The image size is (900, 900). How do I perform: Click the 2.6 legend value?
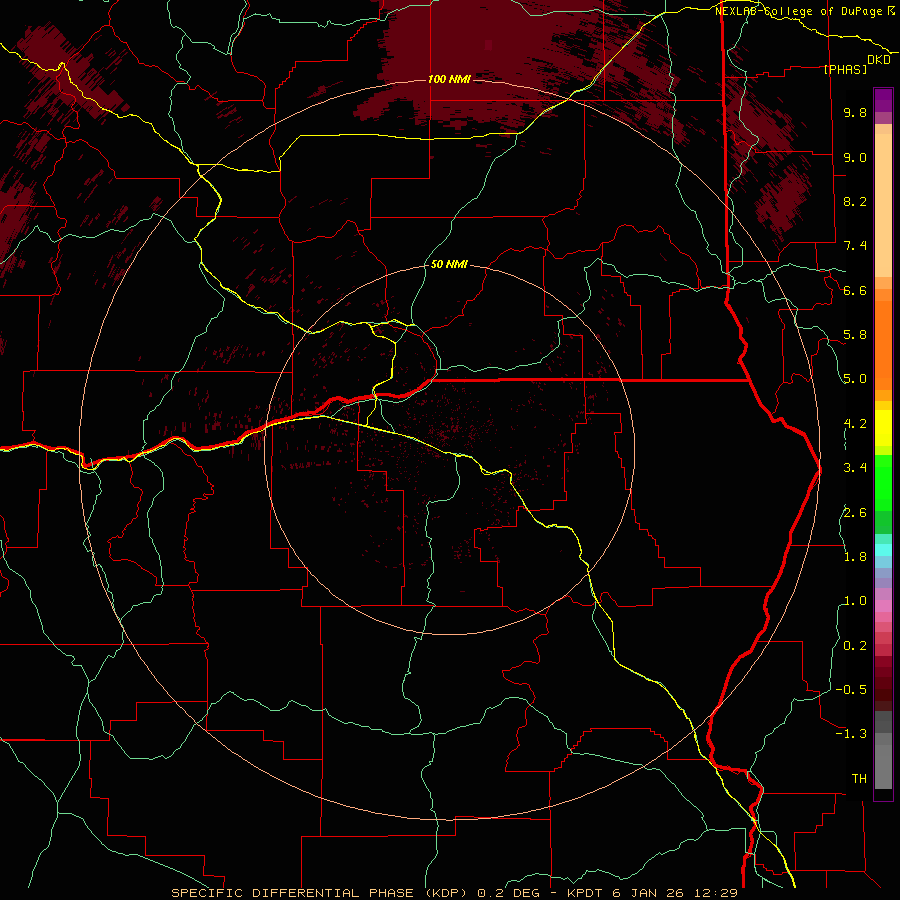pyautogui.click(x=855, y=513)
